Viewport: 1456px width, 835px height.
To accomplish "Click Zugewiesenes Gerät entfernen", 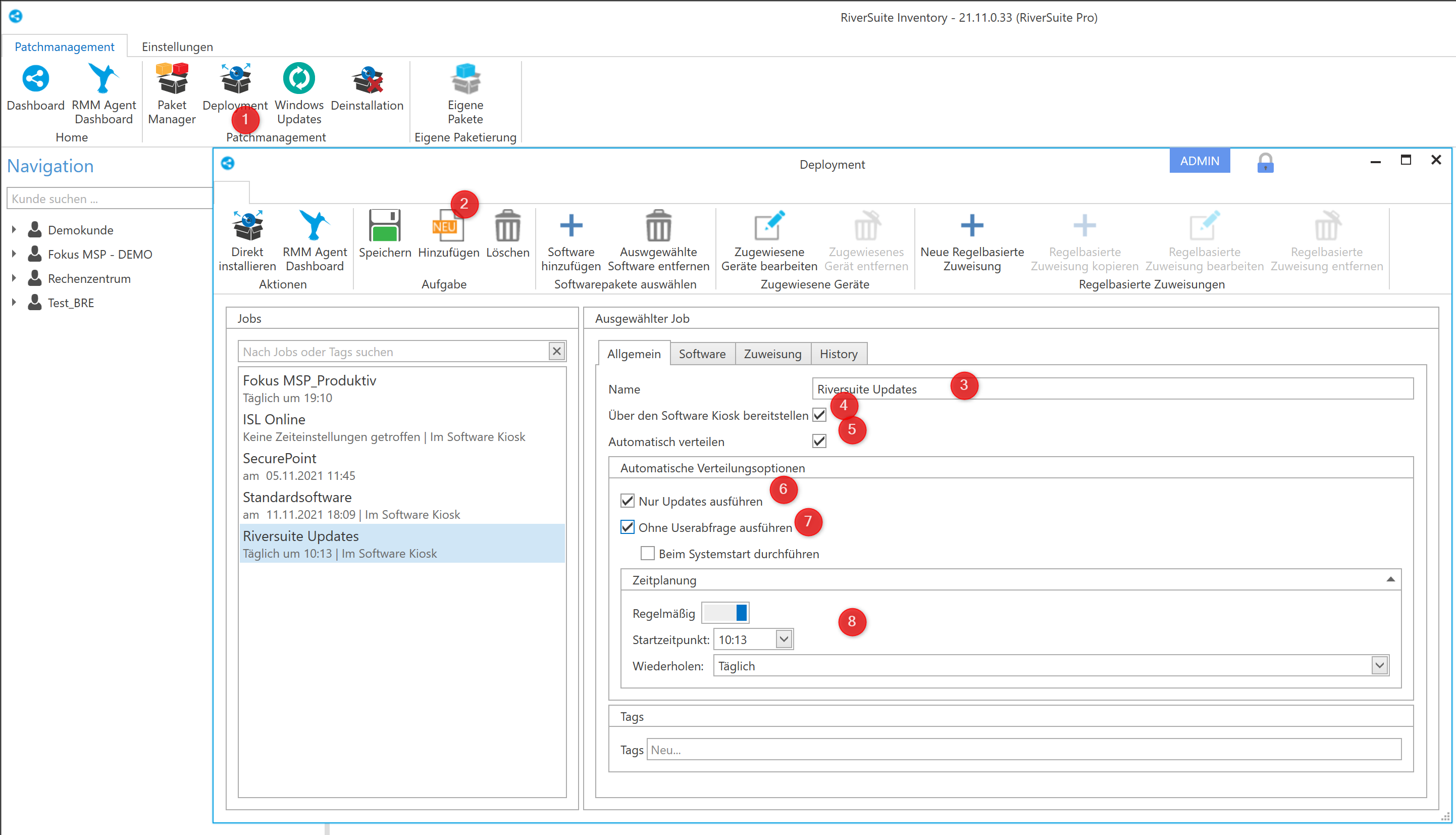I will coord(866,241).
